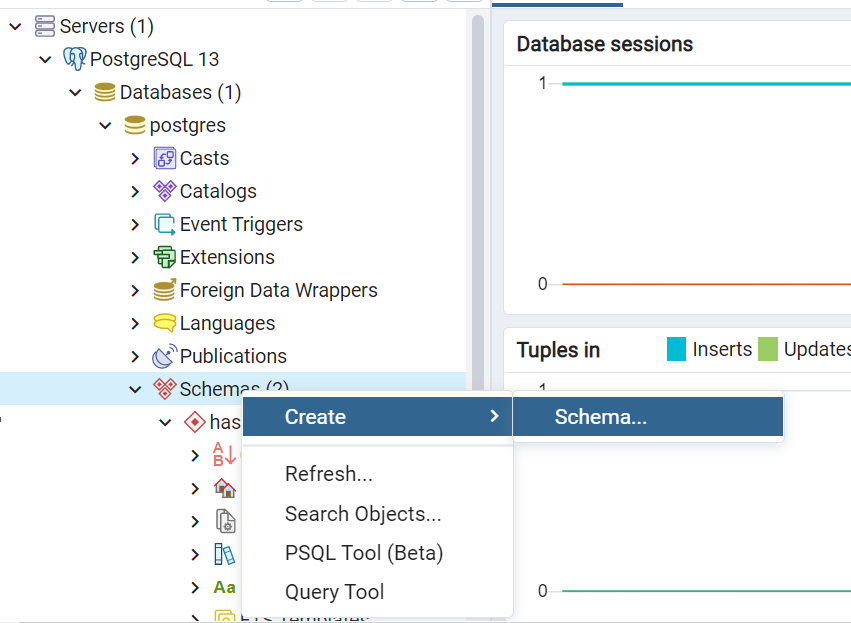Screen dimensions: 851x623
Task: Select the Languages icon
Action: 163,323
